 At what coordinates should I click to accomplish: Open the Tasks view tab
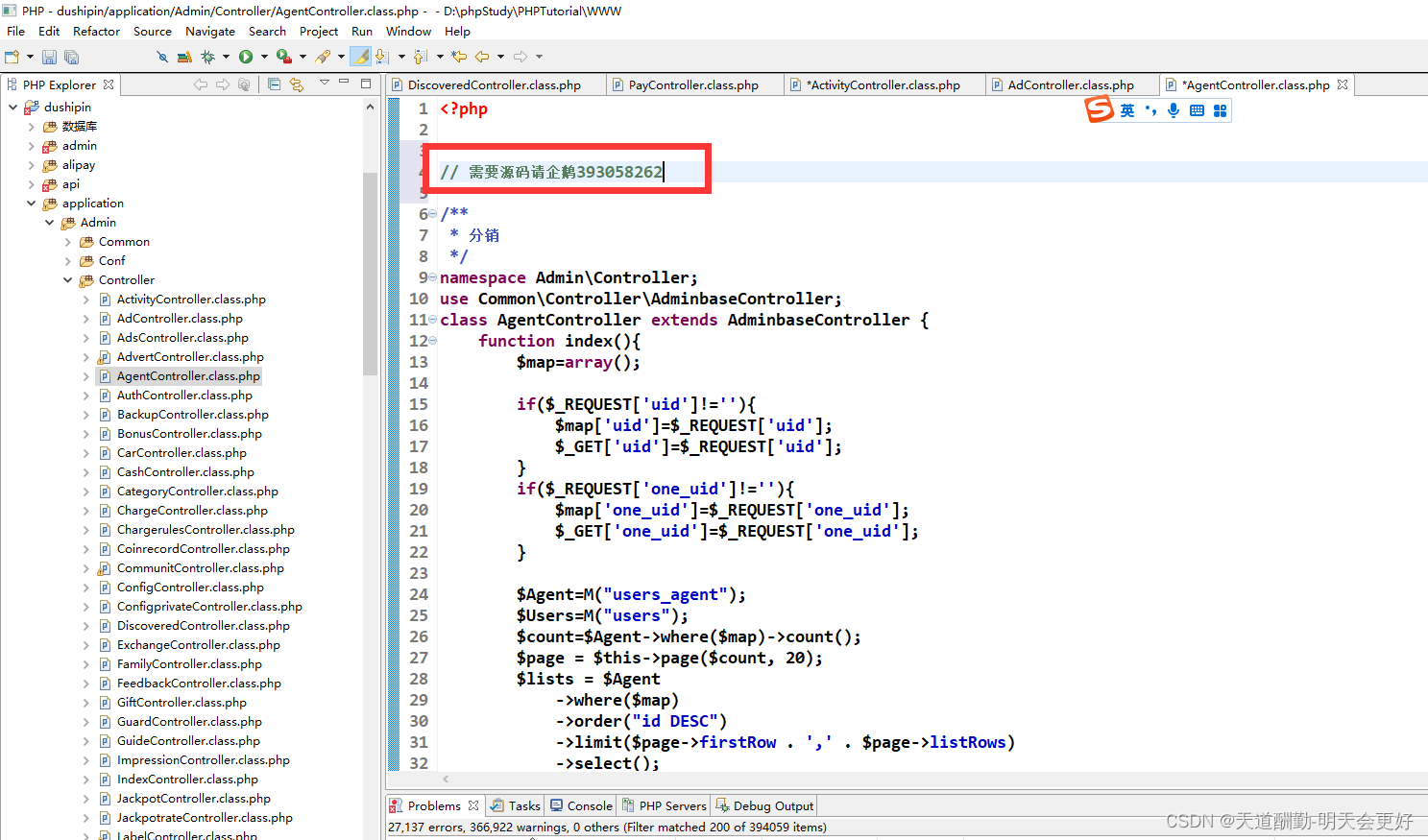point(516,805)
